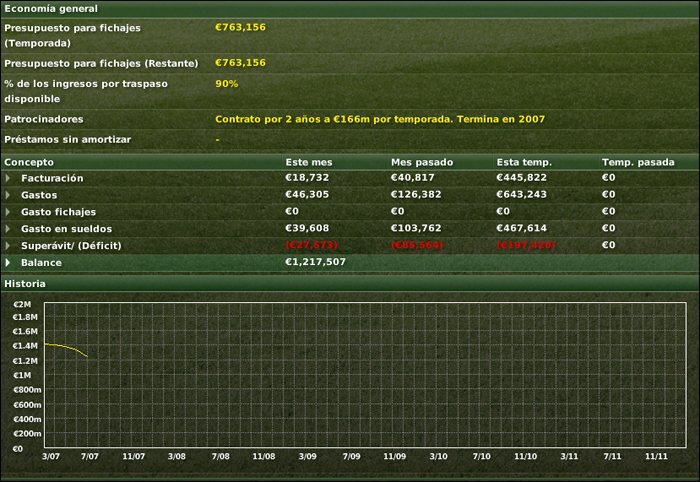Click the Esta temp. column header
The width and height of the screenshot is (700, 482).
pyautogui.click(x=524, y=162)
